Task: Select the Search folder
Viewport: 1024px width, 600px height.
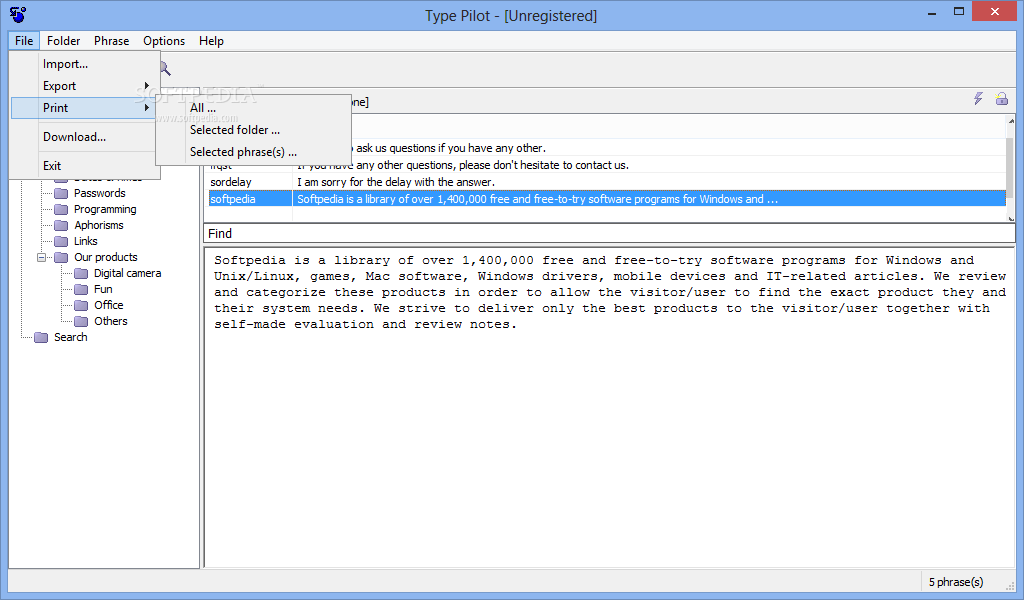Action: coord(71,337)
